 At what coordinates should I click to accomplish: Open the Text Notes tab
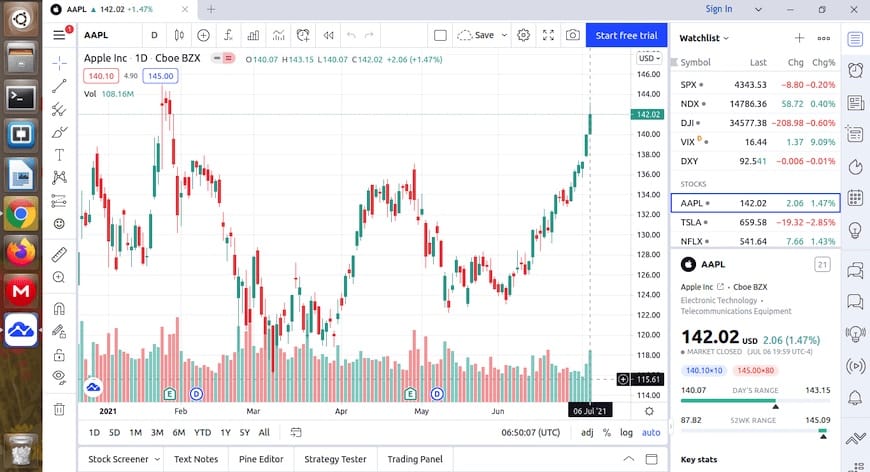click(196, 459)
